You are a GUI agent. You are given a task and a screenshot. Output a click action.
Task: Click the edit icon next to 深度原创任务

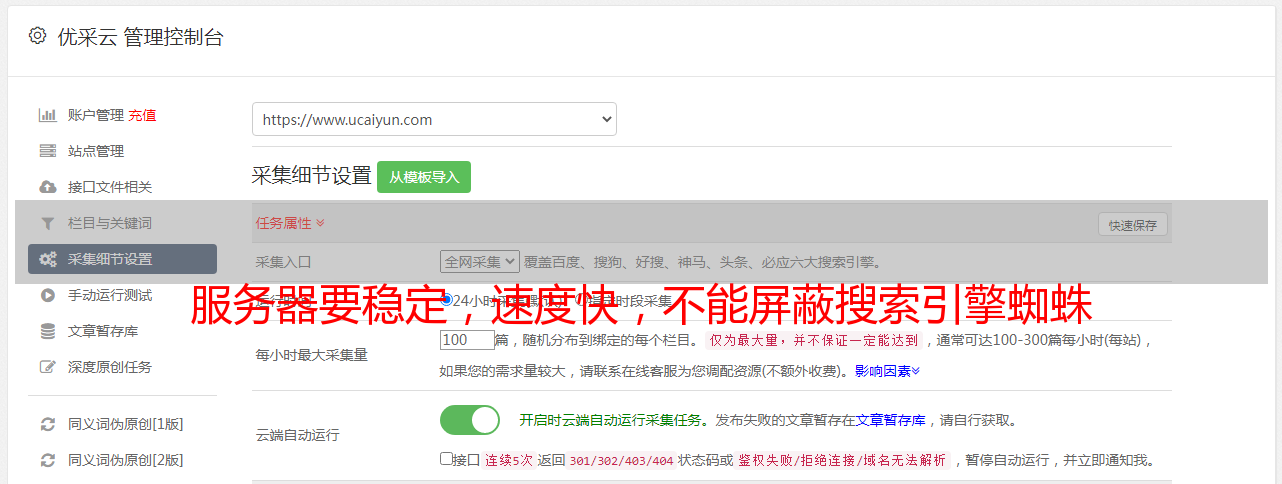pos(47,367)
